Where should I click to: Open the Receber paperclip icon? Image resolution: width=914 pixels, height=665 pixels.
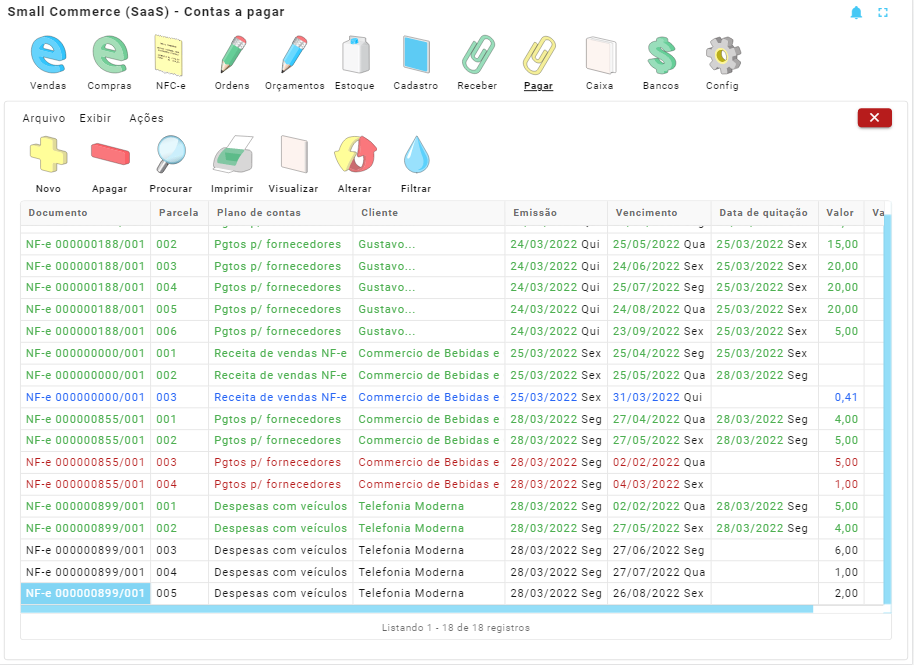pos(477,55)
